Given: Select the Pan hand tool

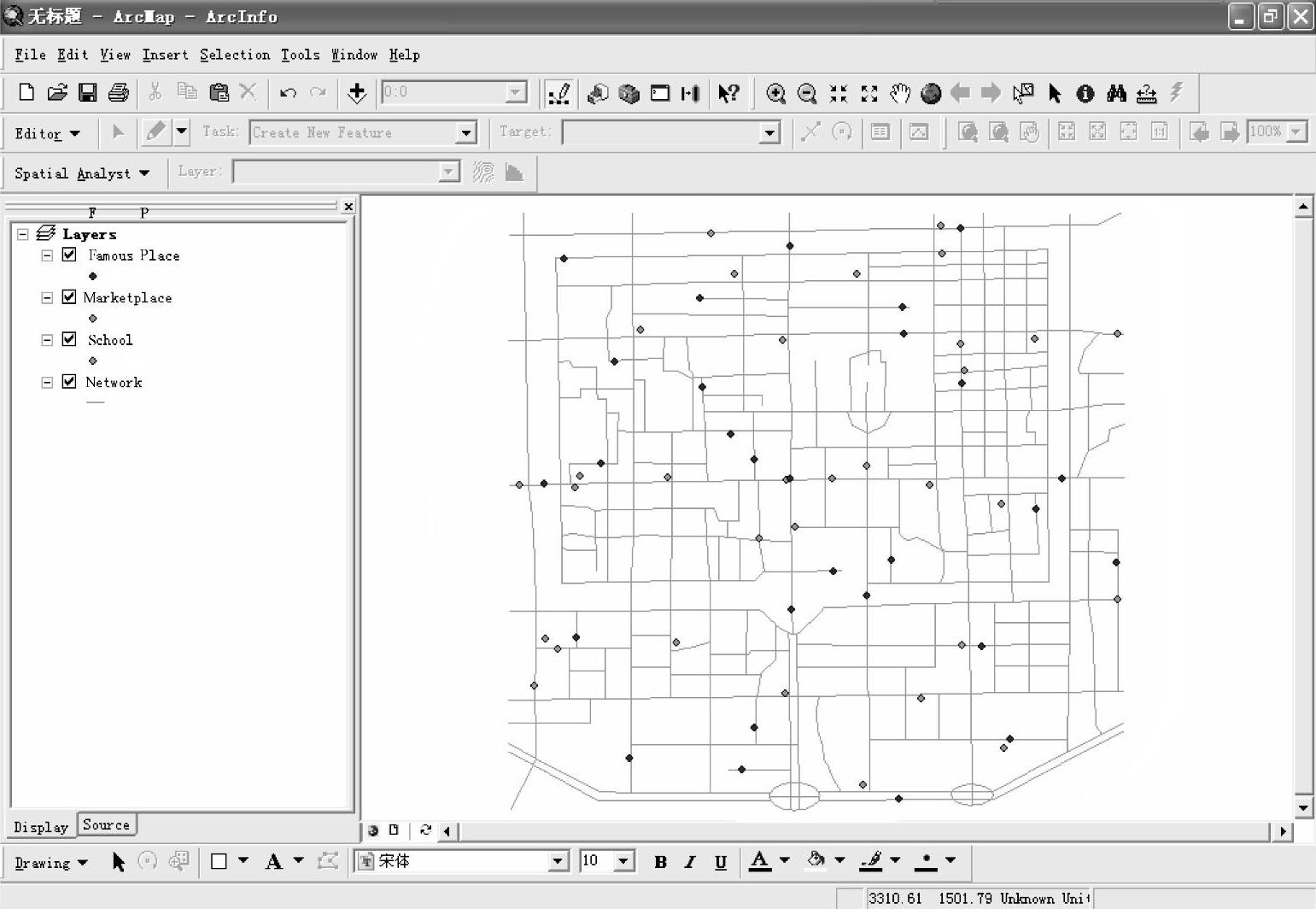Looking at the screenshot, I should pos(900,93).
